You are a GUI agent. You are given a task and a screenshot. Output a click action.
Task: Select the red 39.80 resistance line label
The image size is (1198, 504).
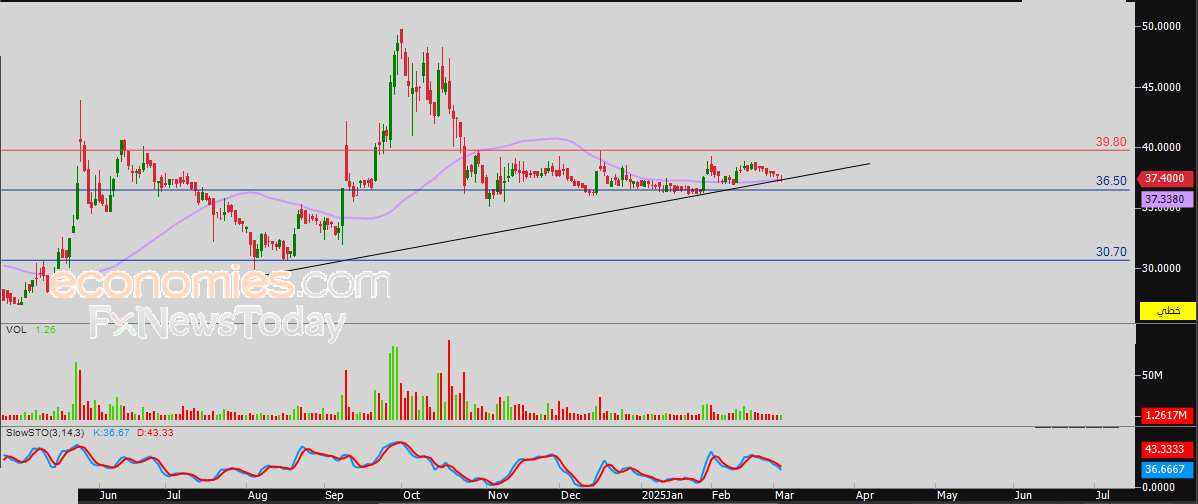click(1111, 142)
